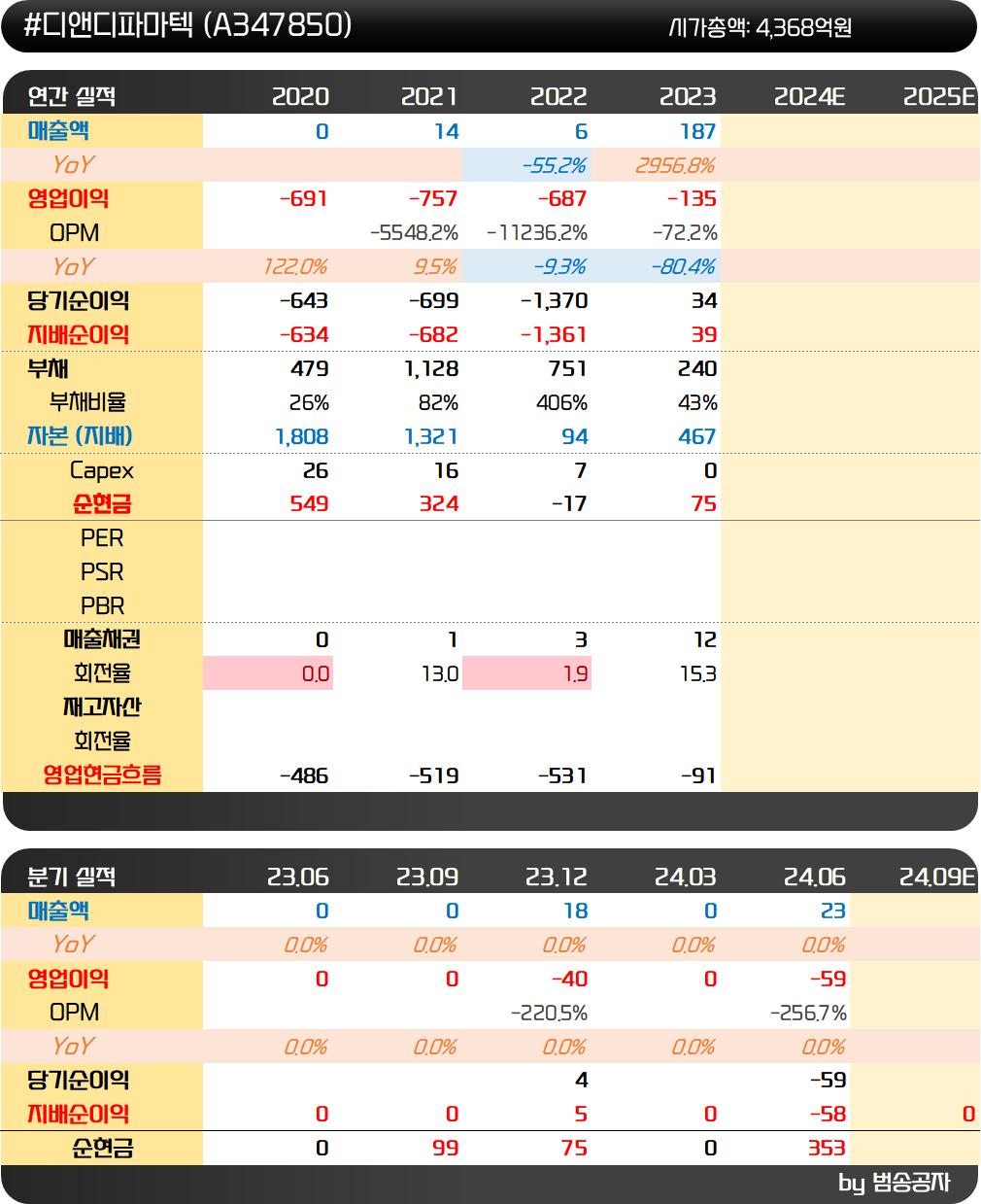The image size is (981, 1204).
Task: Click the YoY value -55.2%
Action: coord(554,165)
